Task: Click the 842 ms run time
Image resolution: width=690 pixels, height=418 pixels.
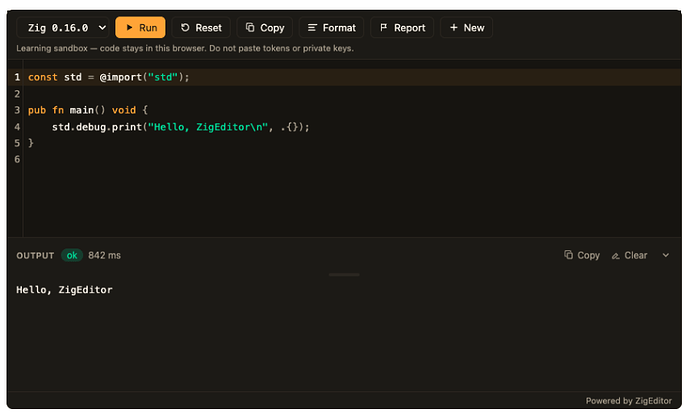Action: 104,256
